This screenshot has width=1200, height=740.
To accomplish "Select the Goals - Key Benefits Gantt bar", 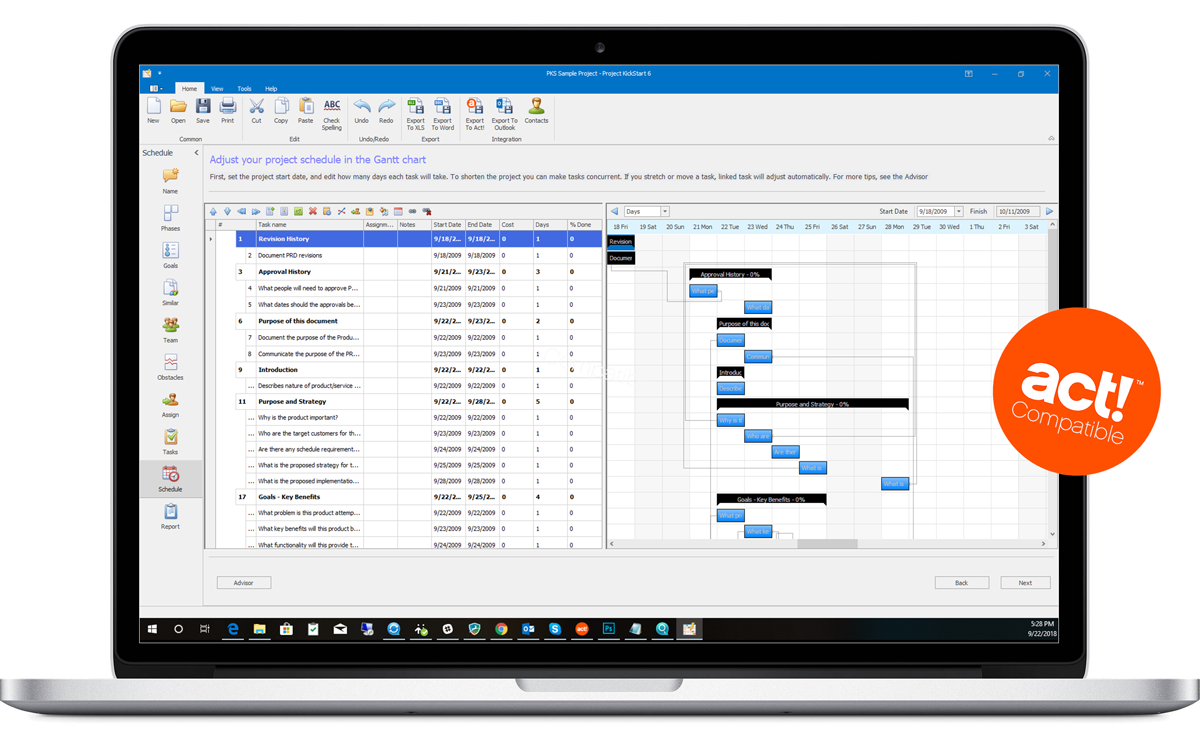I will 771,499.
